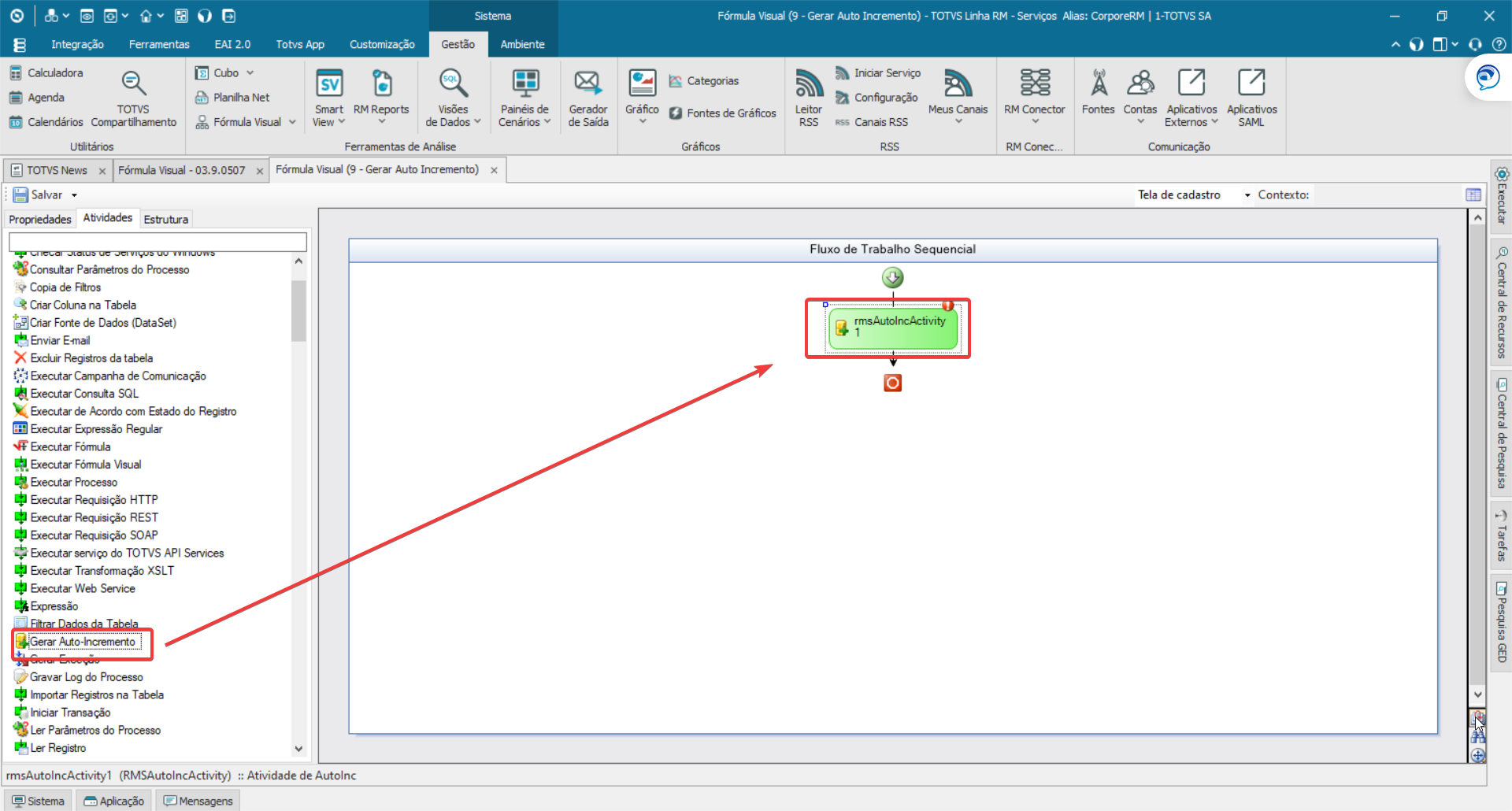The height and width of the screenshot is (811, 1512).
Task: Open the Sistema bottom tab
Action: [x=39, y=801]
